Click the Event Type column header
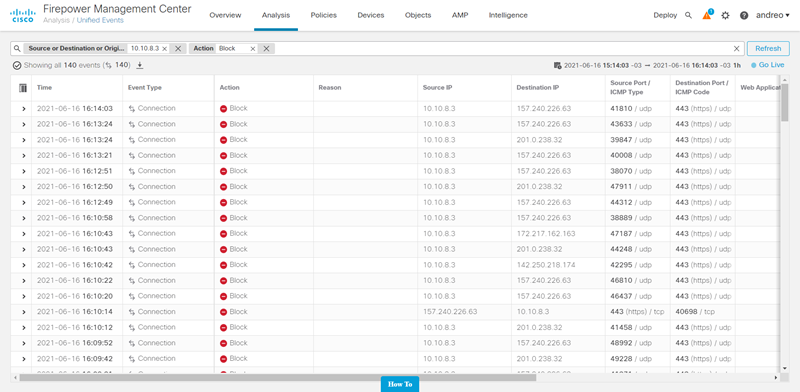This screenshot has height=392, width=800. point(145,88)
